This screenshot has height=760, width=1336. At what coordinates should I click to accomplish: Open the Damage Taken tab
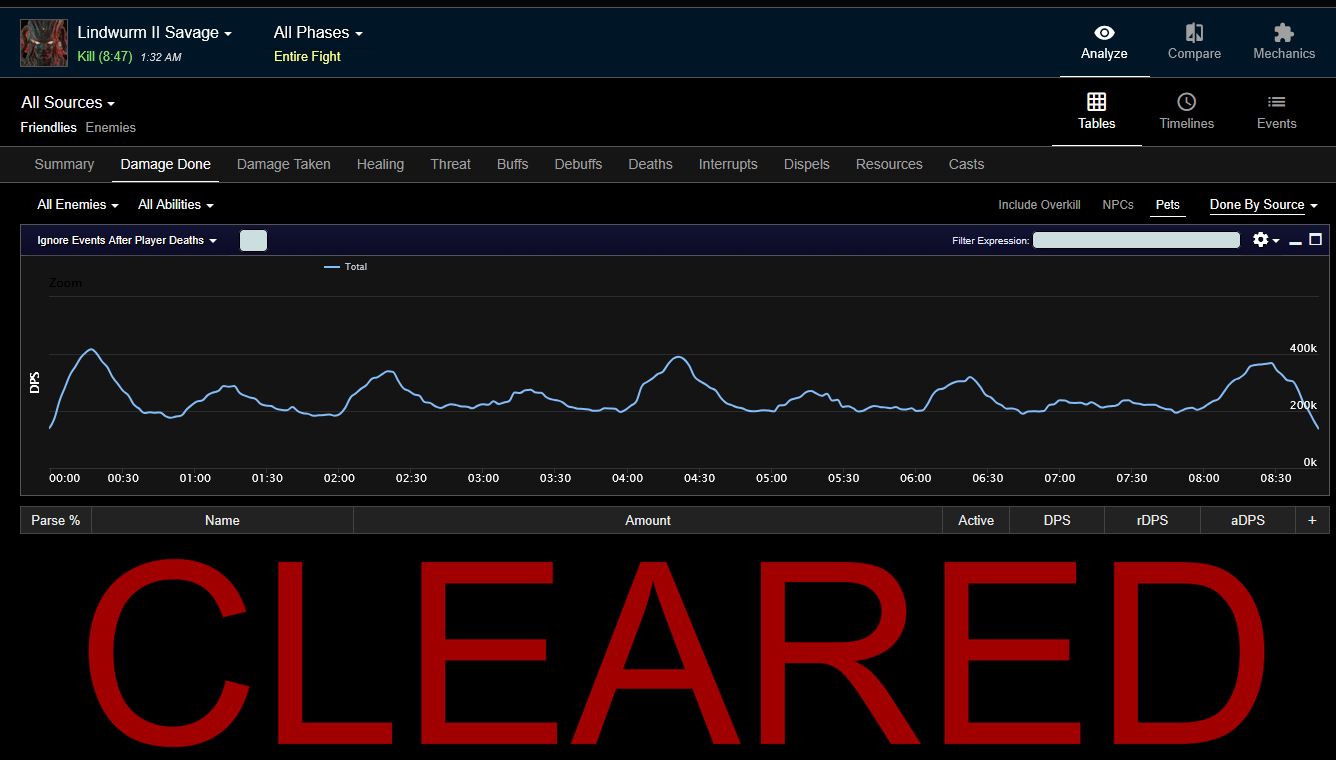click(284, 164)
